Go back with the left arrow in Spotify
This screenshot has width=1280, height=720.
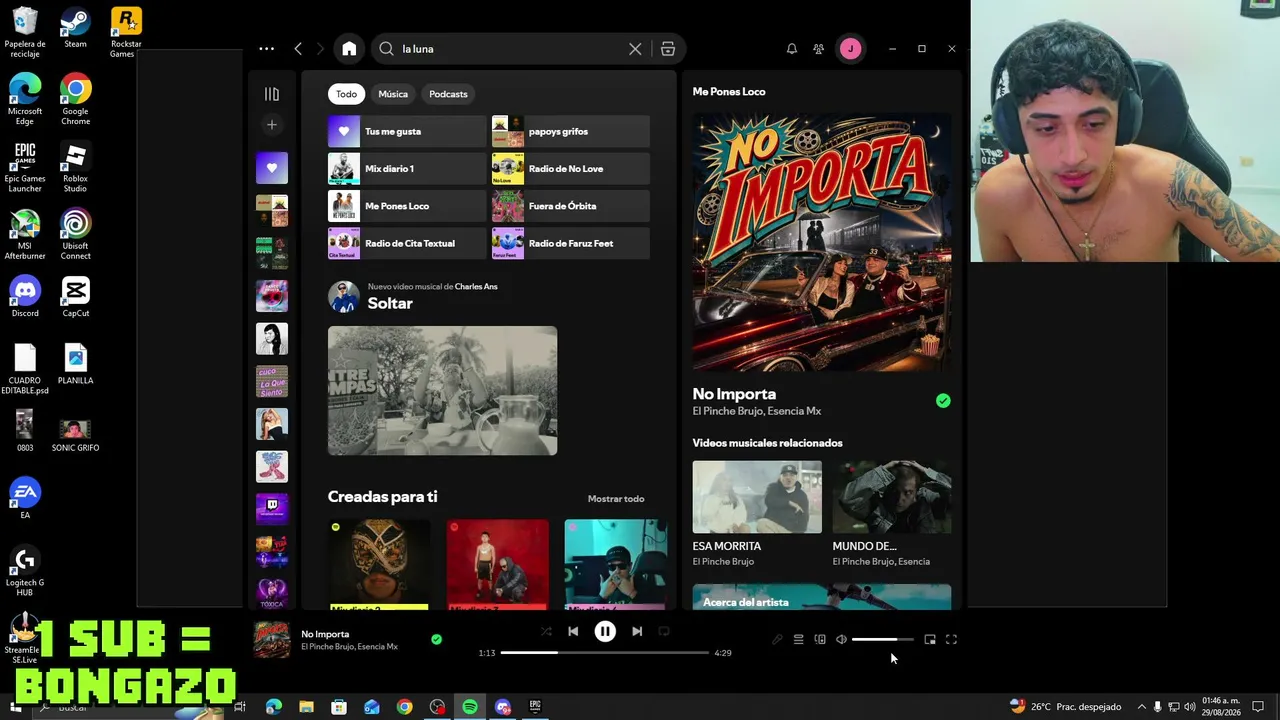(x=298, y=48)
